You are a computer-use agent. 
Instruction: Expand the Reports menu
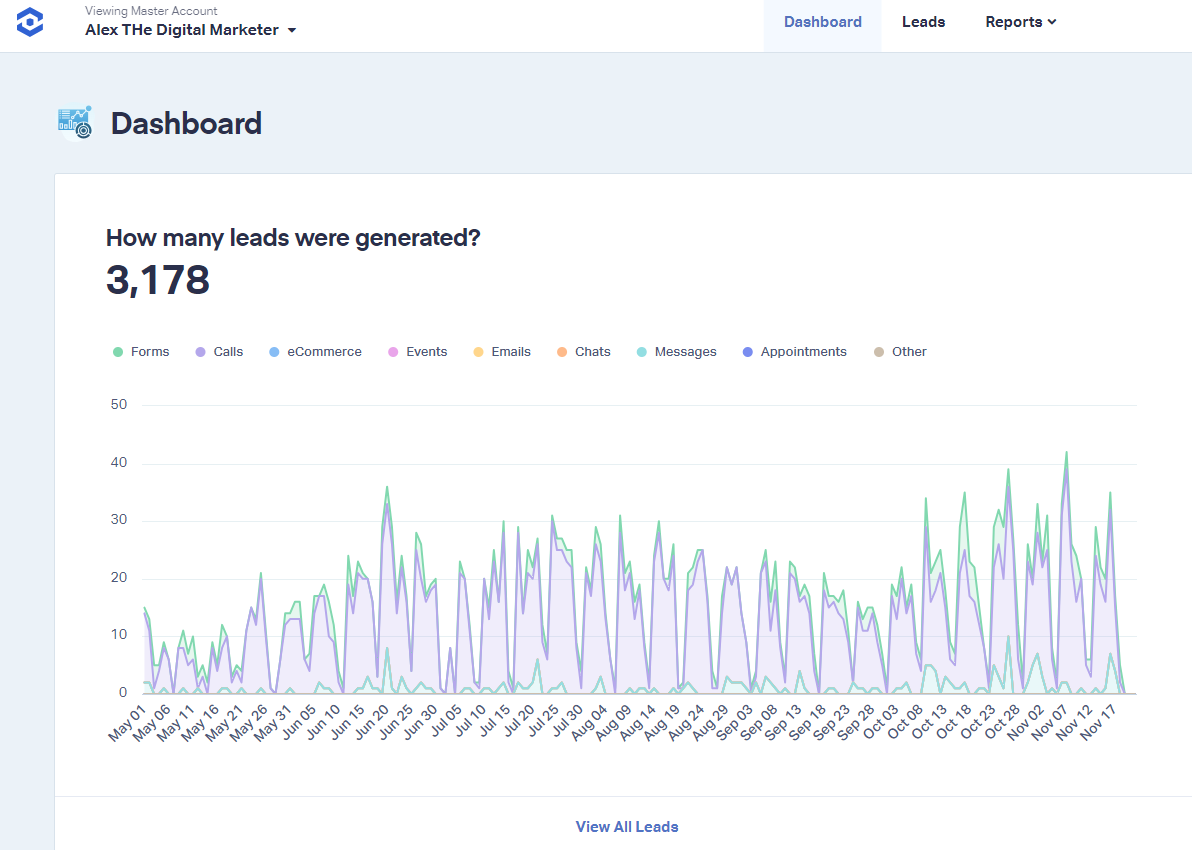(1020, 22)
